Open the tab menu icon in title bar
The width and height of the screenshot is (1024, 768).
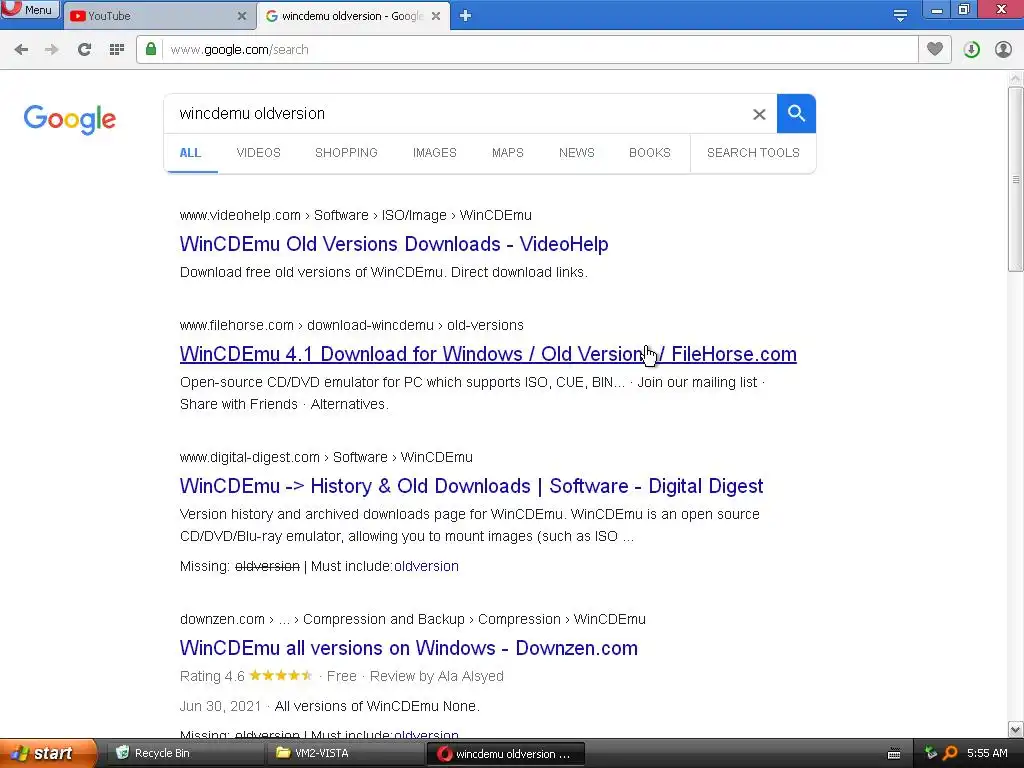pyautogui.click(x=900, y=16)
